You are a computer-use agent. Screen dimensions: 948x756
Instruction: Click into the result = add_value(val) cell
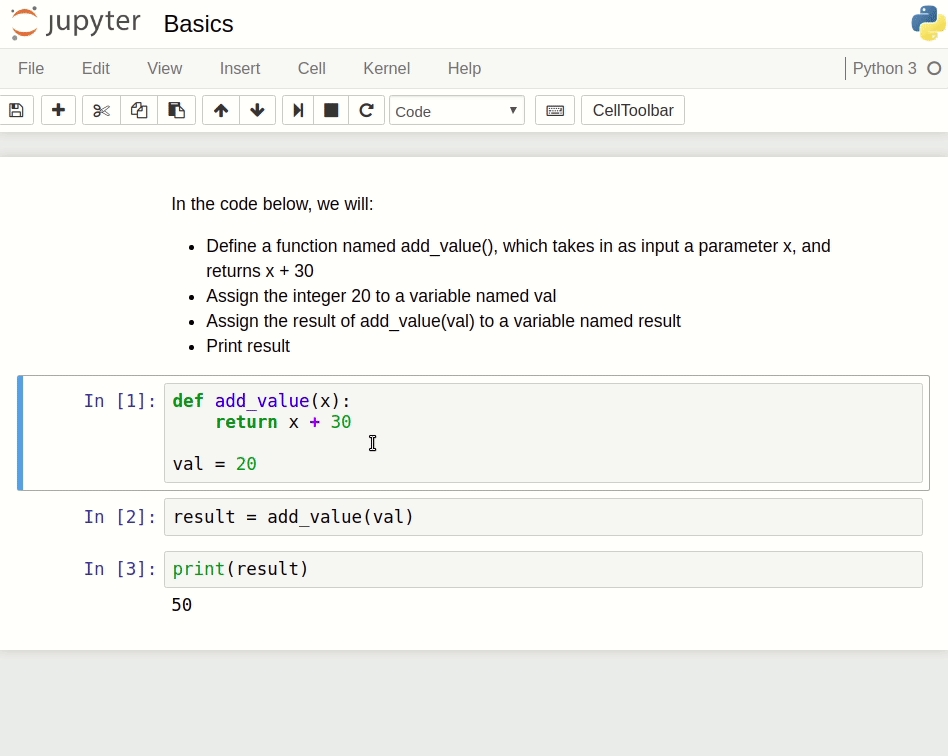[x=542, y=517]
